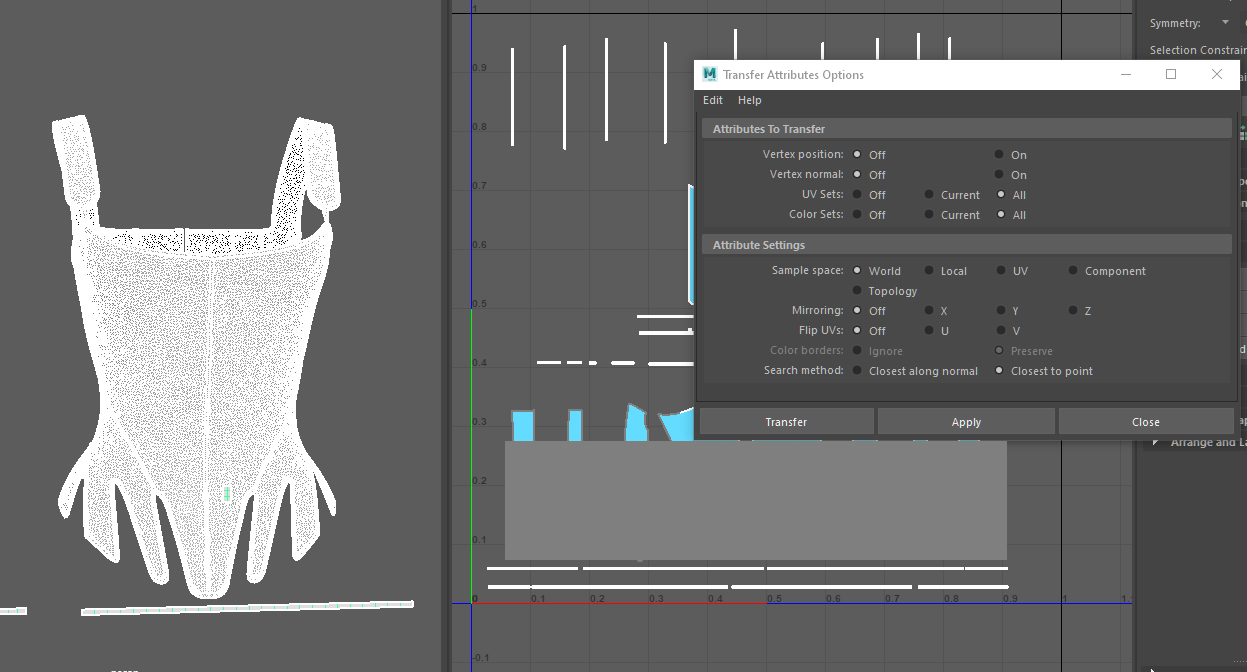1247x672 pixels.
Task: Choose Topology sample space
Action: point(857,291)
